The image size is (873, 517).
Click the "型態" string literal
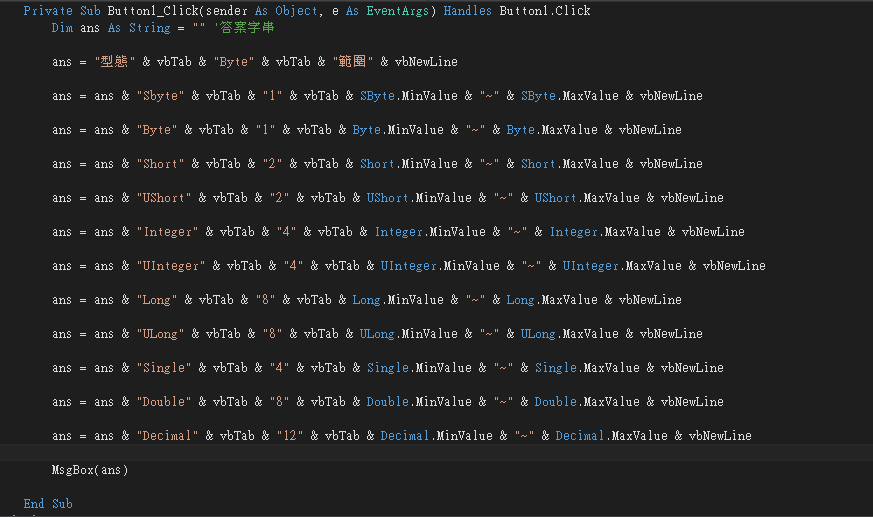click(x=115, y=62)
